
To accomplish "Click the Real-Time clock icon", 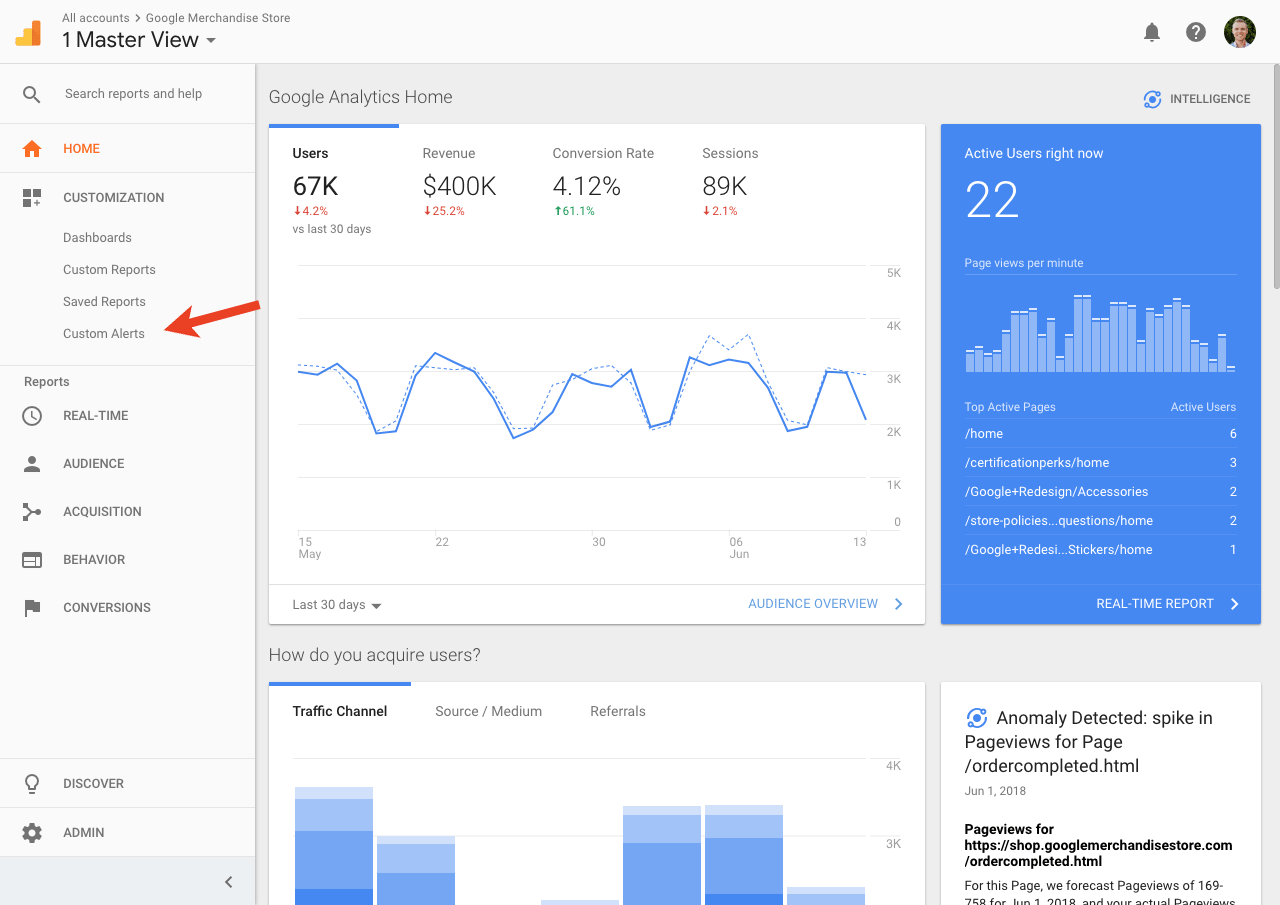I will coord(32,416).
